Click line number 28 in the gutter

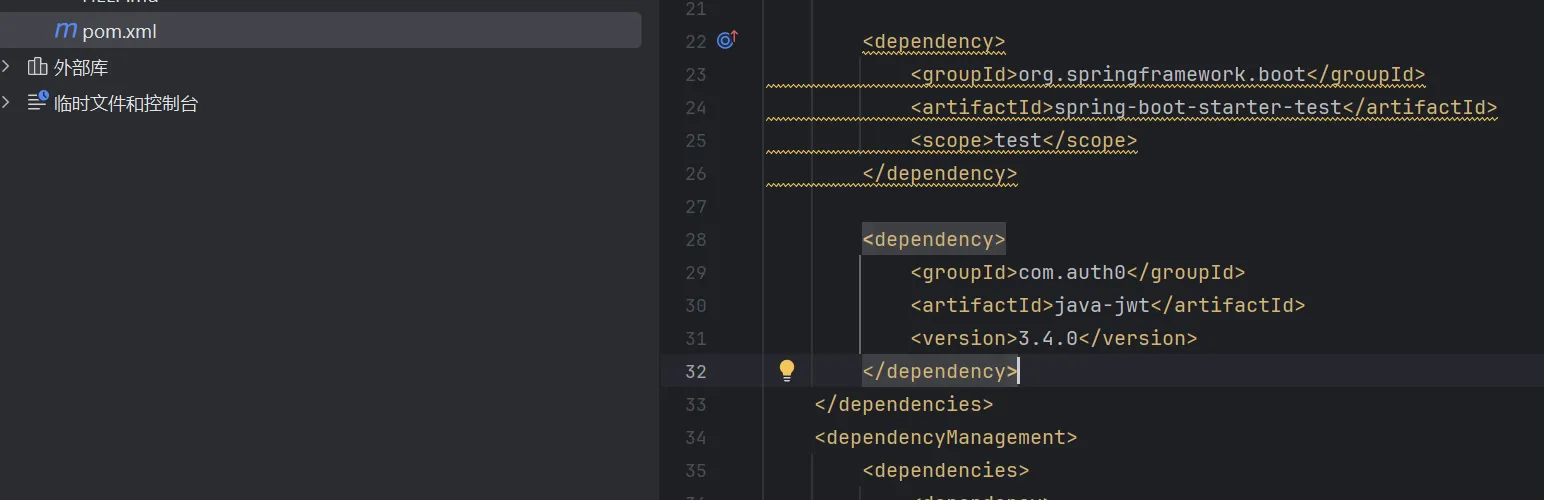pos(695,240)
